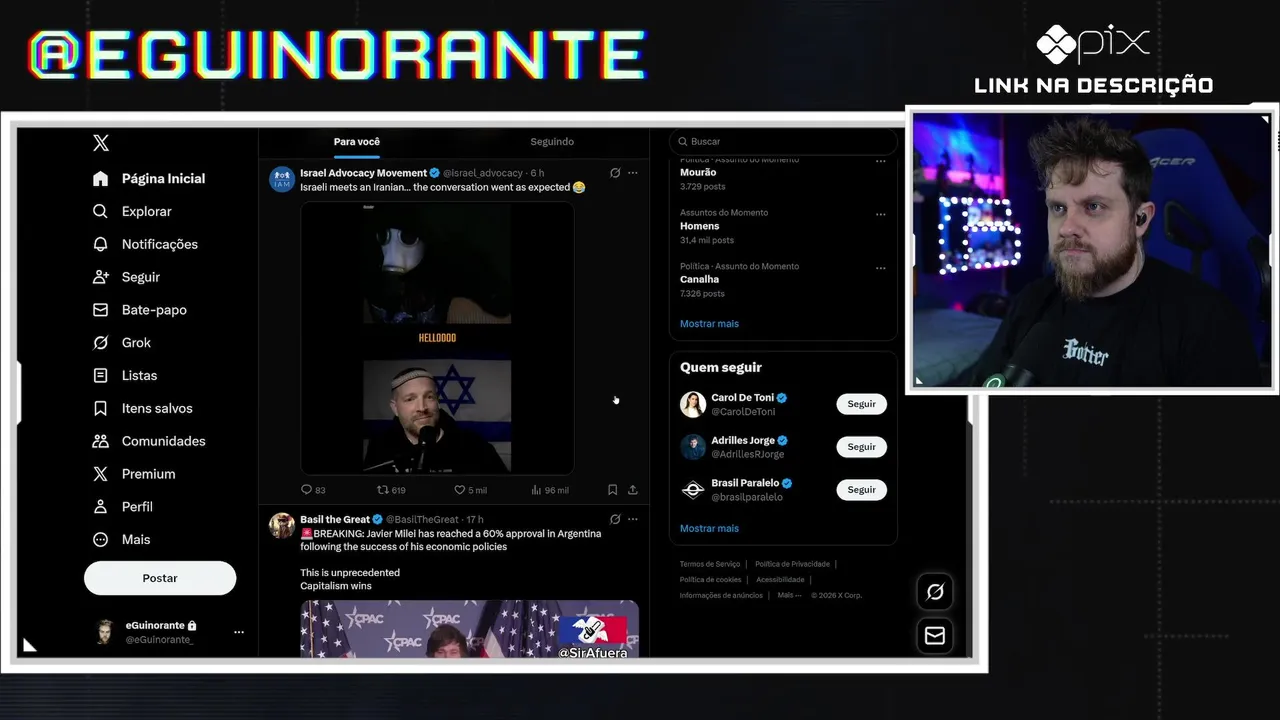1280x720 pixels.
Task: Open more options on Israel Advocacy post
Action: coord(632,173)
